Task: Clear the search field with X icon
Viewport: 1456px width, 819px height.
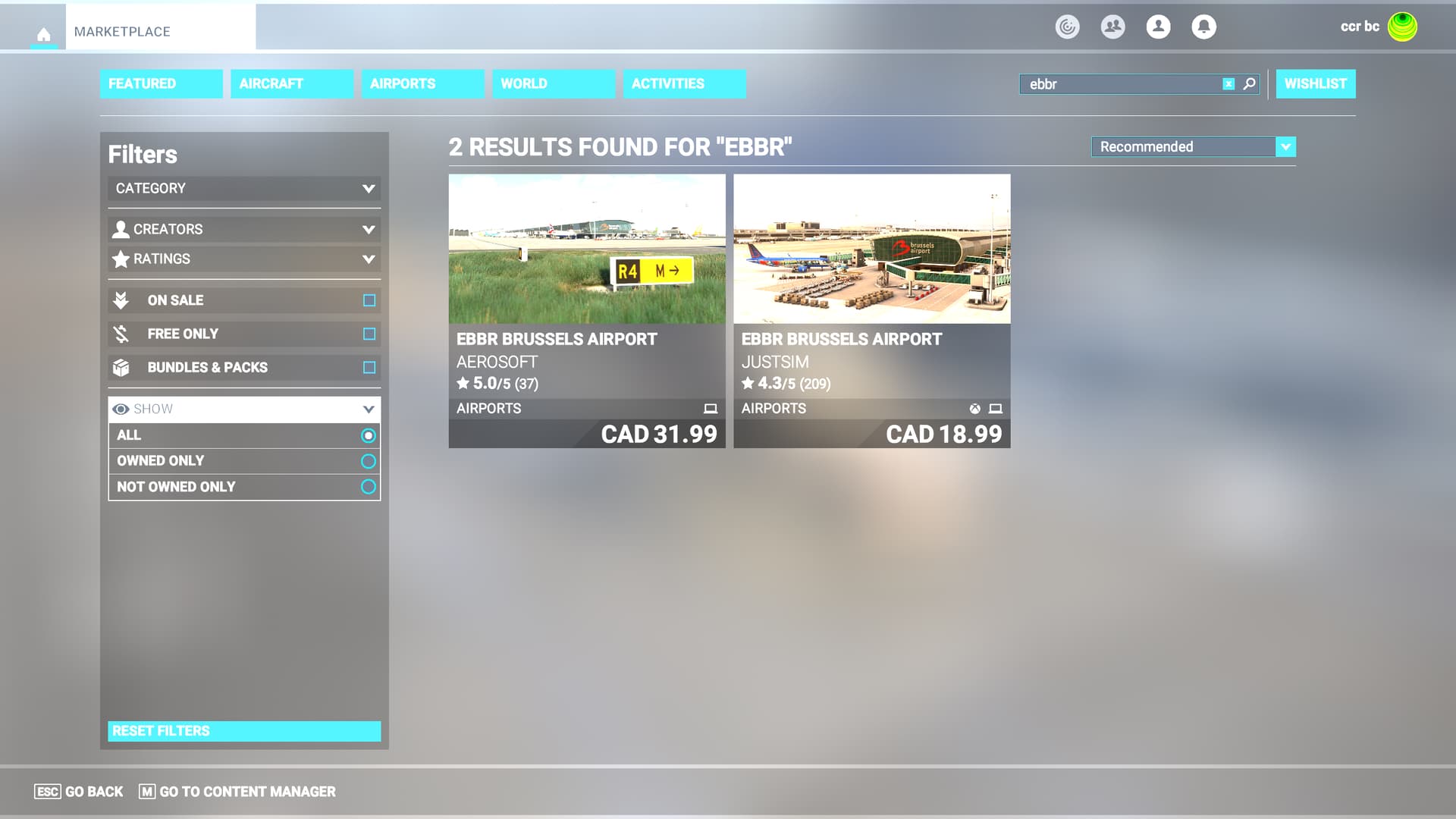Action: [x=1228, y=84]
